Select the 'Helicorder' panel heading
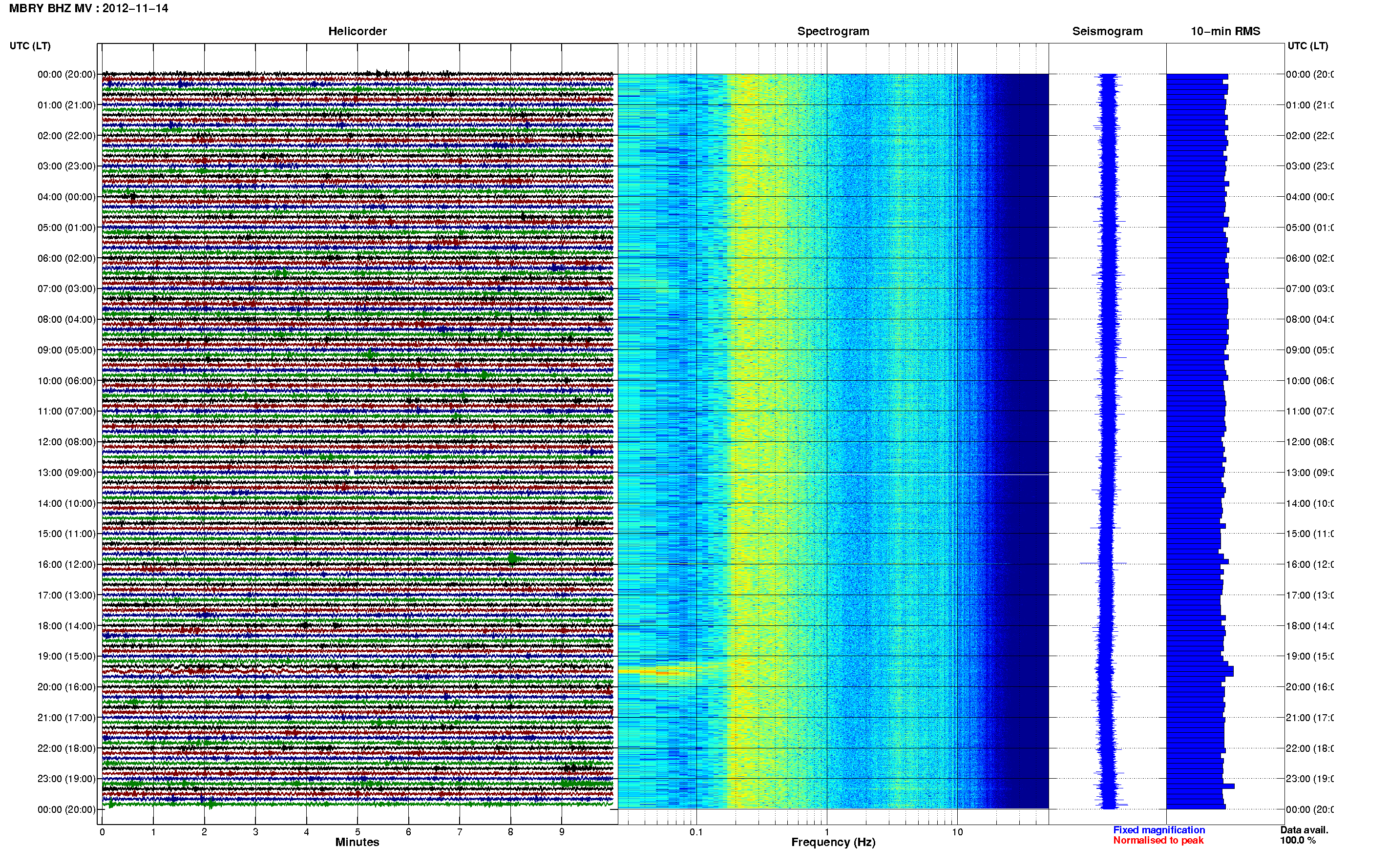1389x868 pixels. point(357,31)
